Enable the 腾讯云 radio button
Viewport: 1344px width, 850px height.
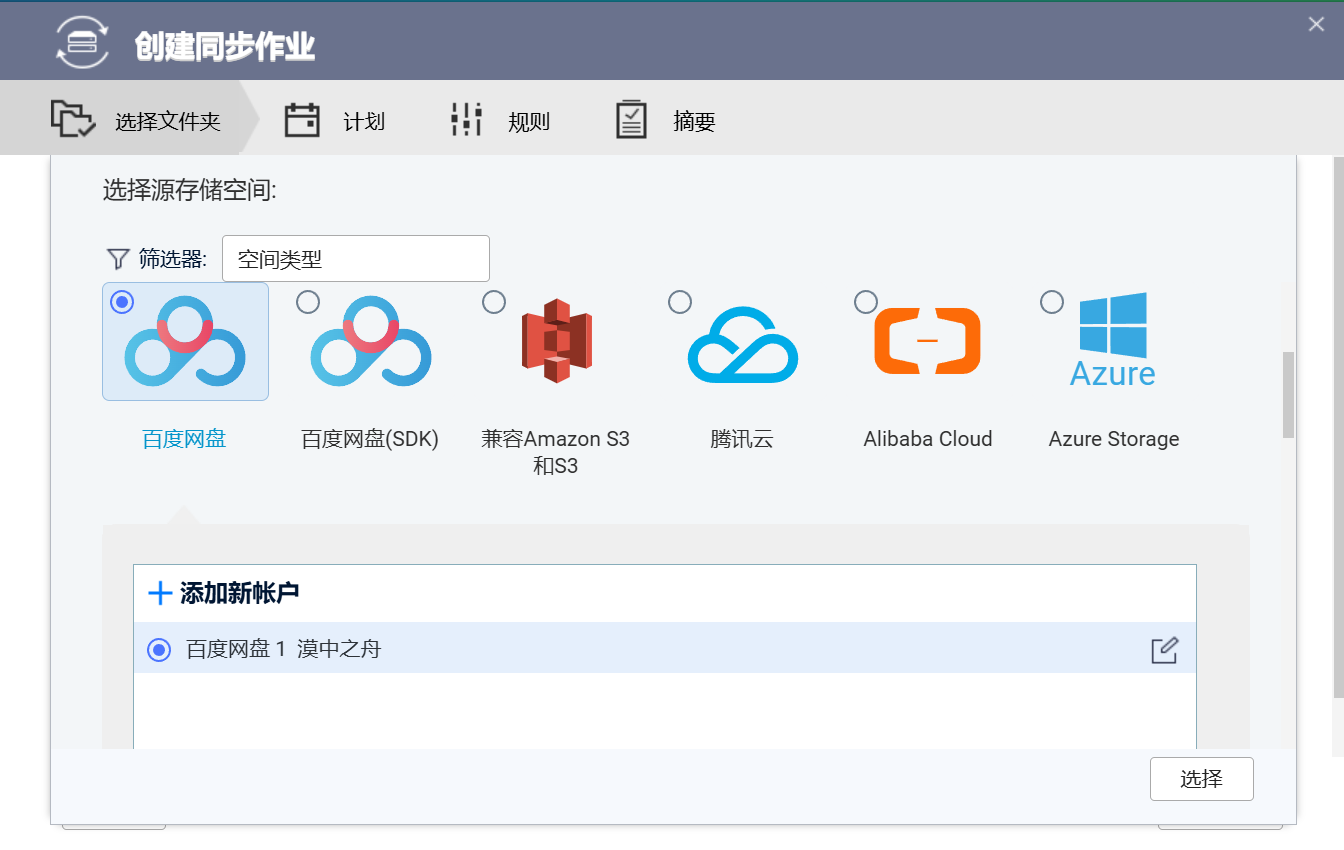[680, 302]
